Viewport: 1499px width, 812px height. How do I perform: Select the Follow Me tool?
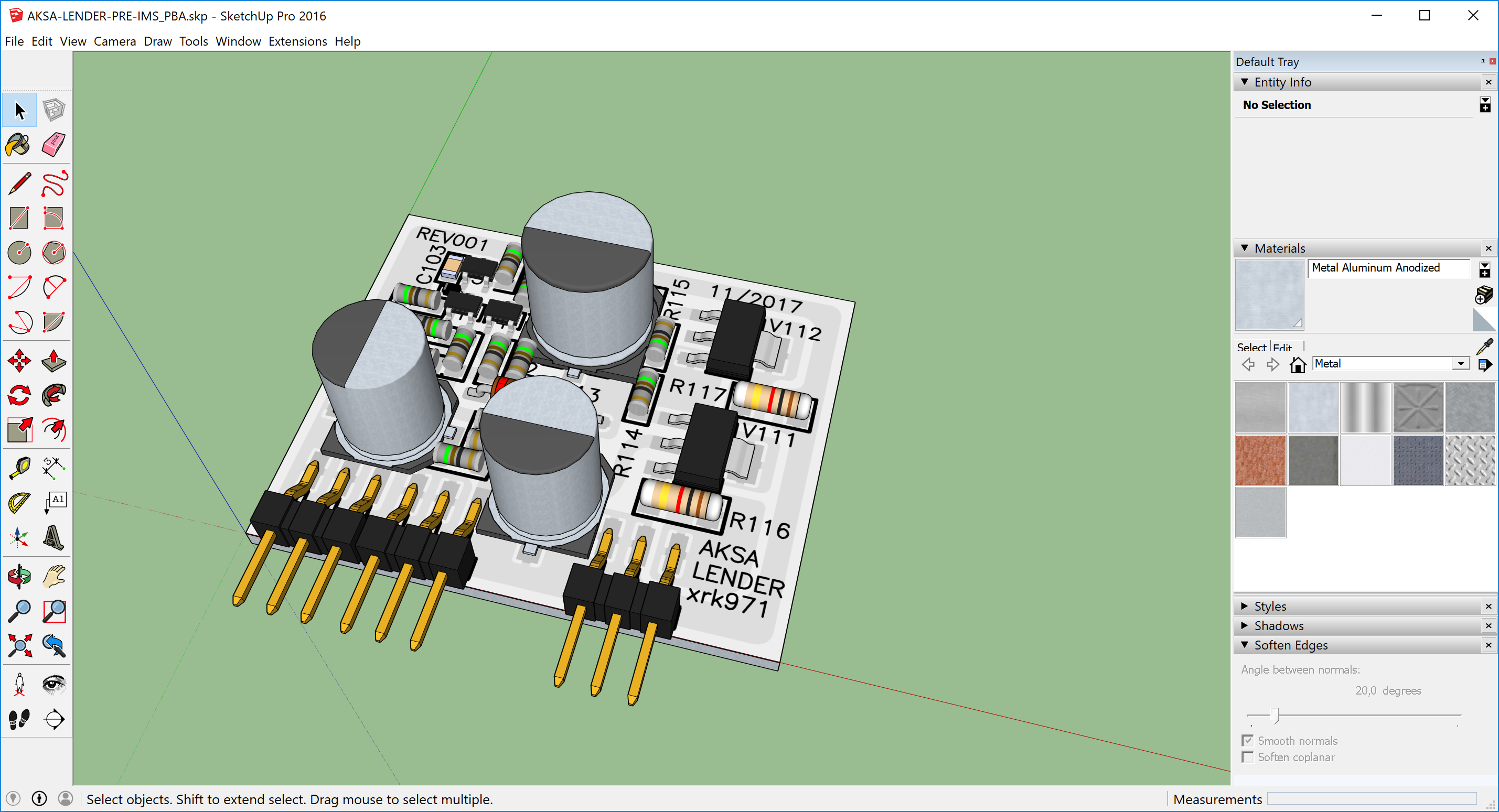tap(53, 396)
